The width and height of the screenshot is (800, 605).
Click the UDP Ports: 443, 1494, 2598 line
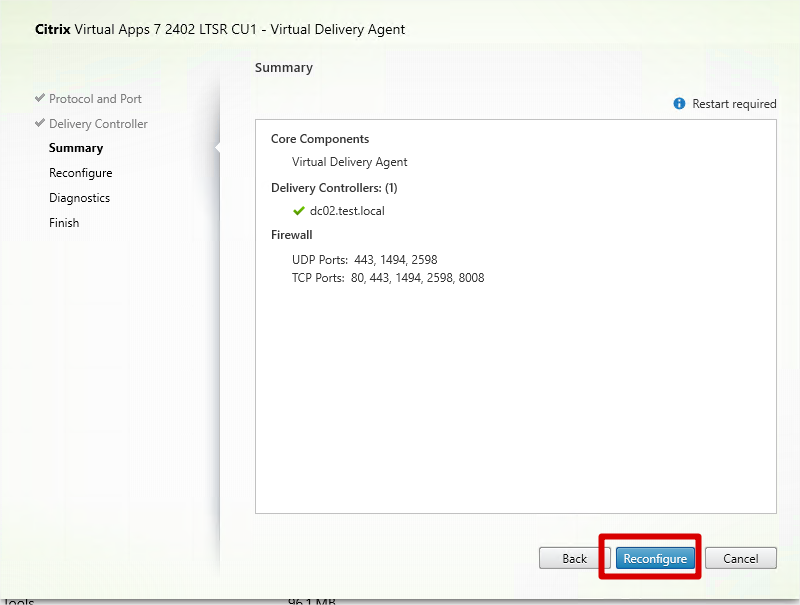tap(364, 260)
